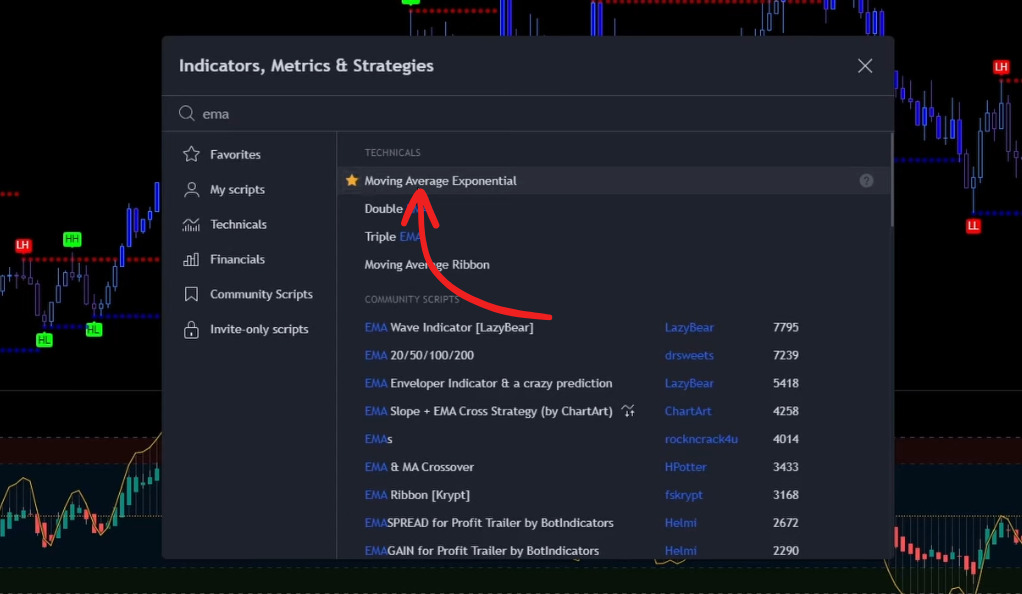The width and height of the screenshot is (1022, 594).
Task: Click the 7239 likes count
Action: pos(785,355)
